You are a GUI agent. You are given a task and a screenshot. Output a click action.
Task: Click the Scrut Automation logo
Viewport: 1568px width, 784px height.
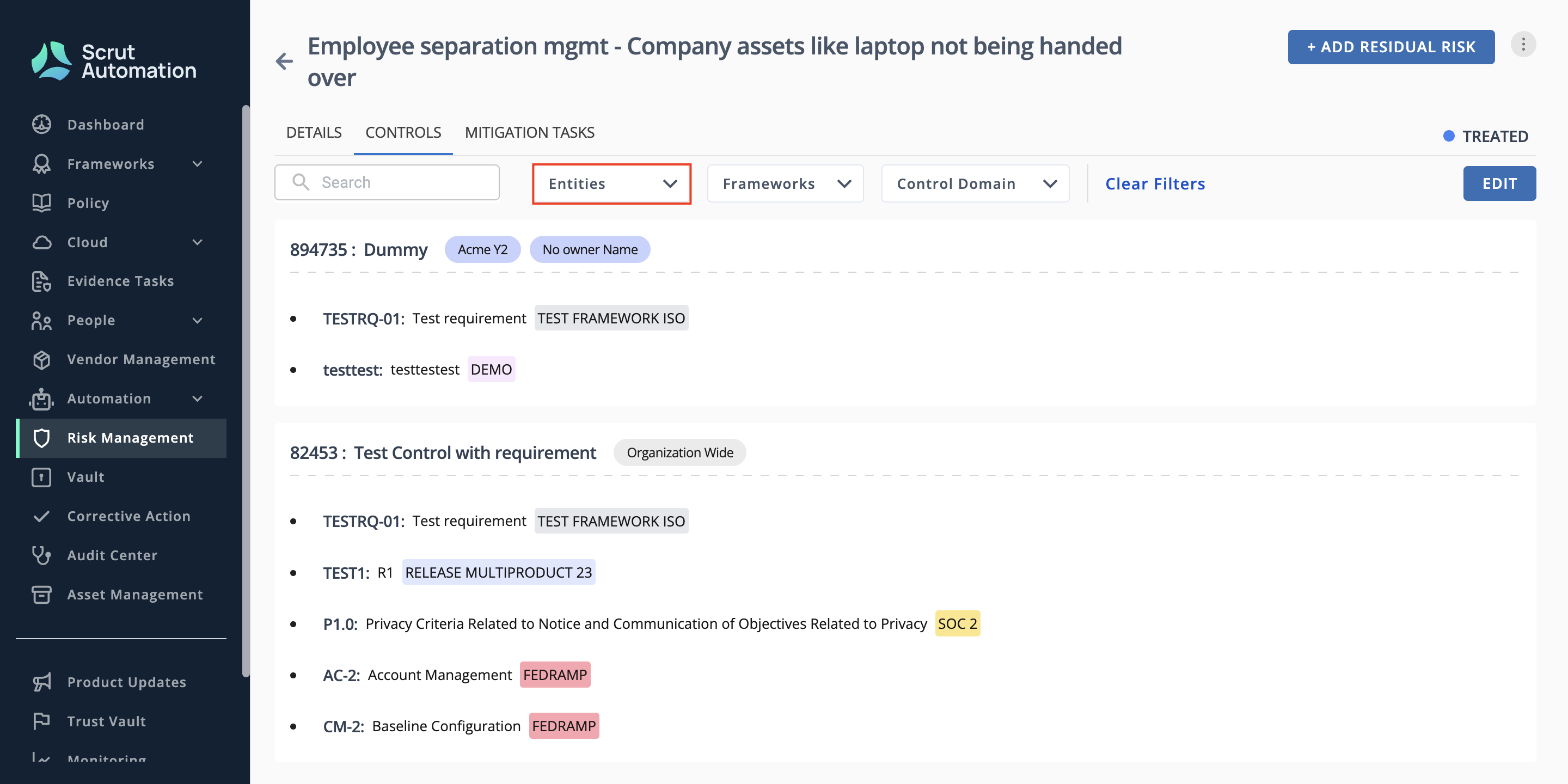click(114, 61)
